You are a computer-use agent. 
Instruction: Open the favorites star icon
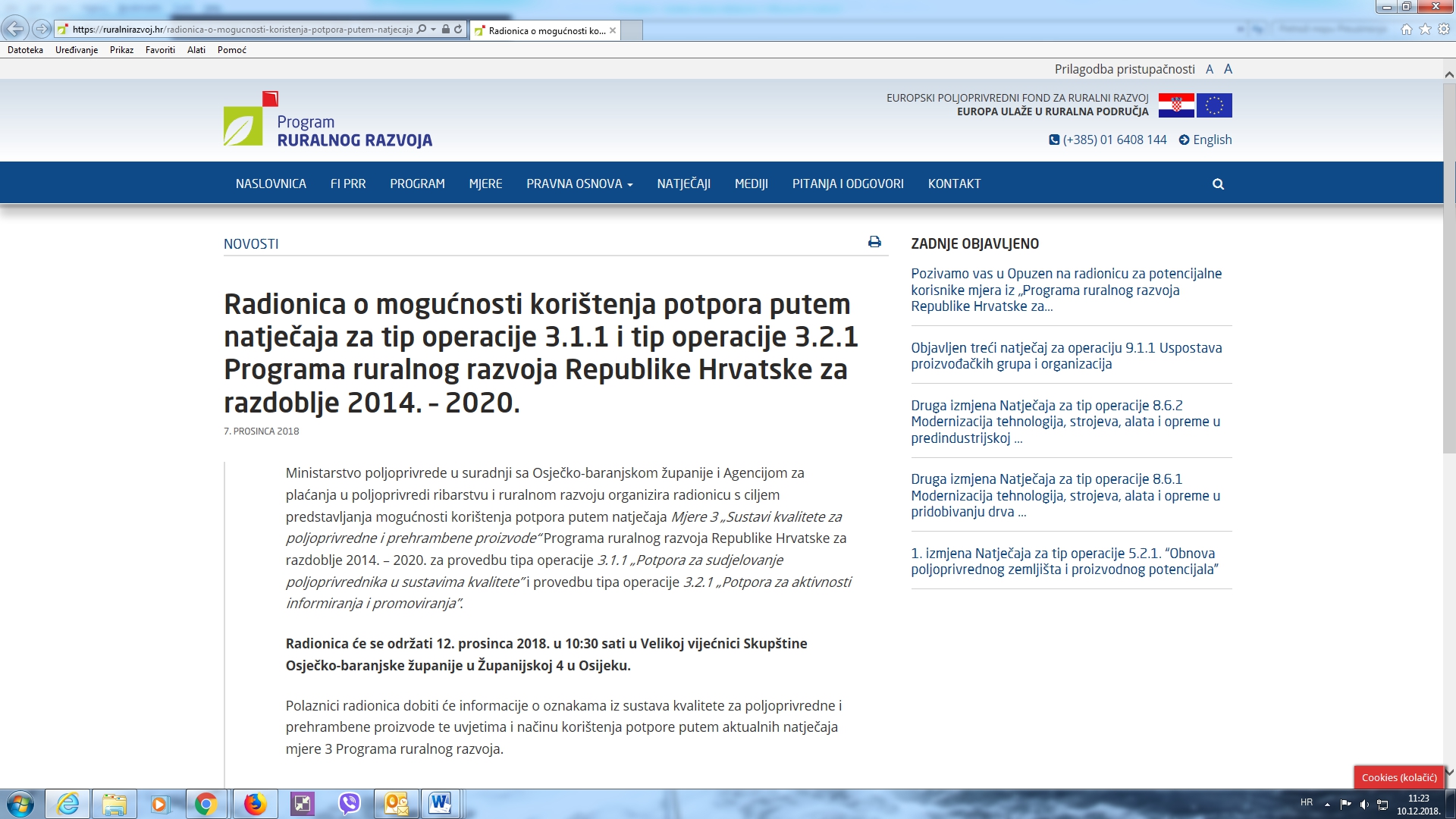(x=1425, y=30)
